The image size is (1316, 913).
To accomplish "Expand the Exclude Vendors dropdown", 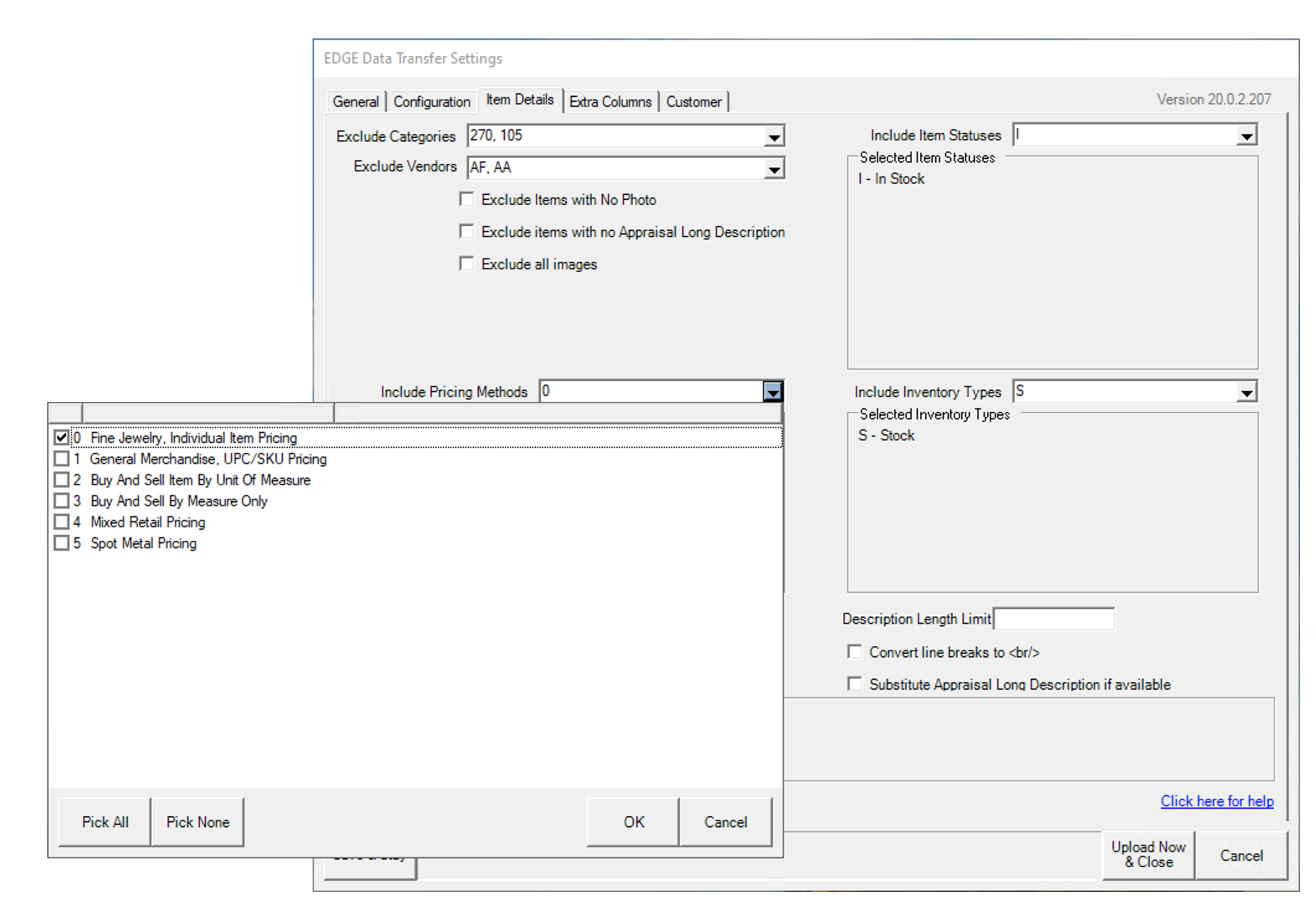I will click(773, 169).
